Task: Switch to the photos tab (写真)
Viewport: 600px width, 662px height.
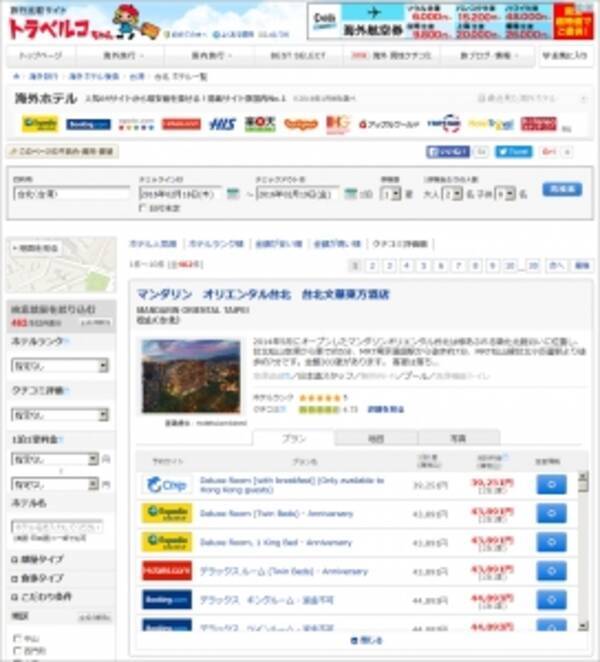Action: point(458,438)
